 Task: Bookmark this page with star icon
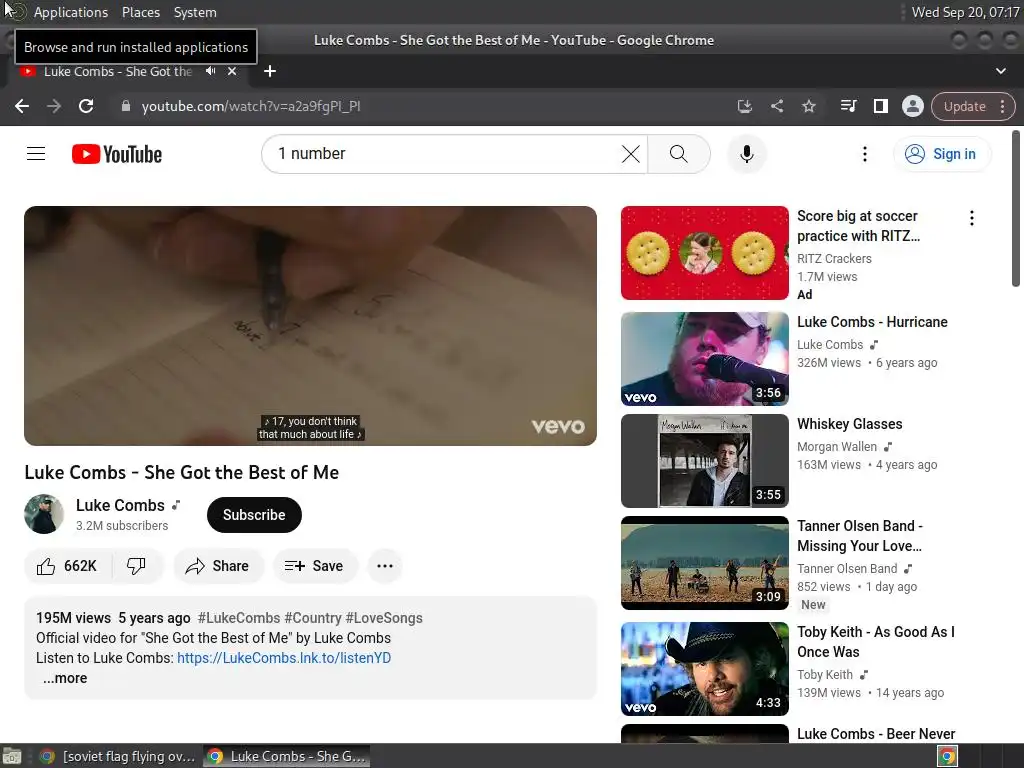[808, 106]
